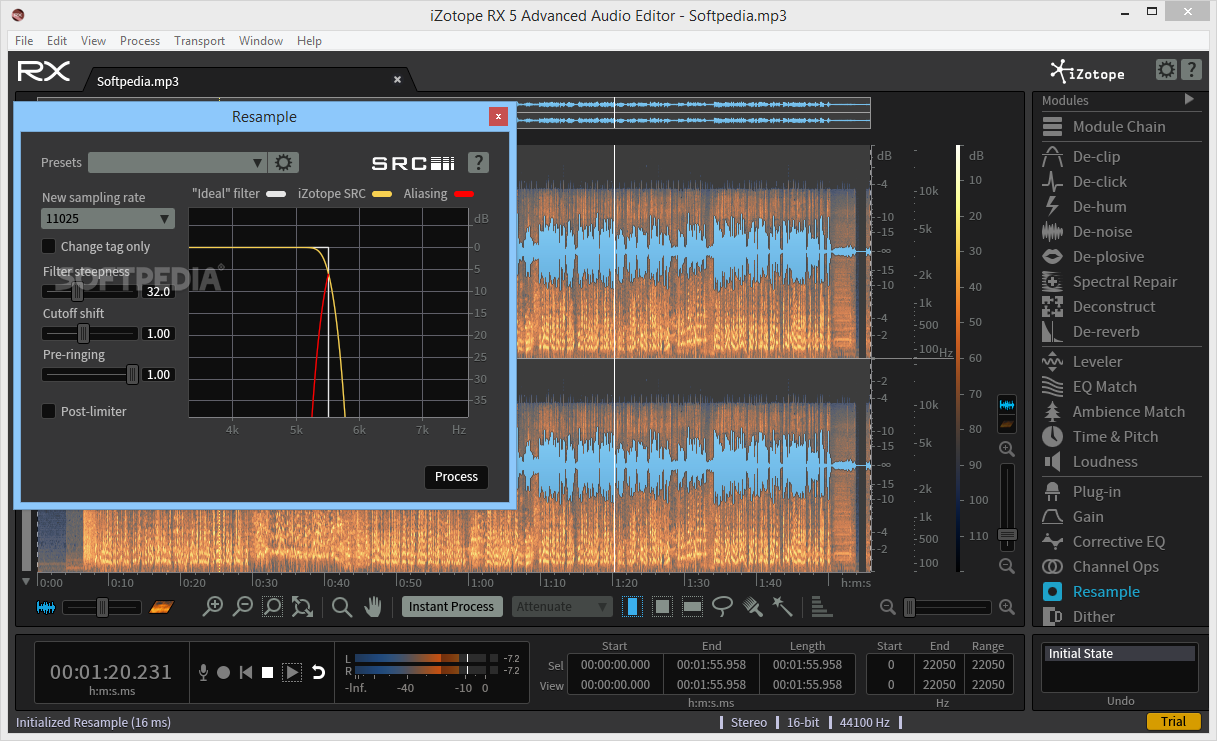Rewind to start of file
The image size is (1217, 741).
click(x=246, y=673)
